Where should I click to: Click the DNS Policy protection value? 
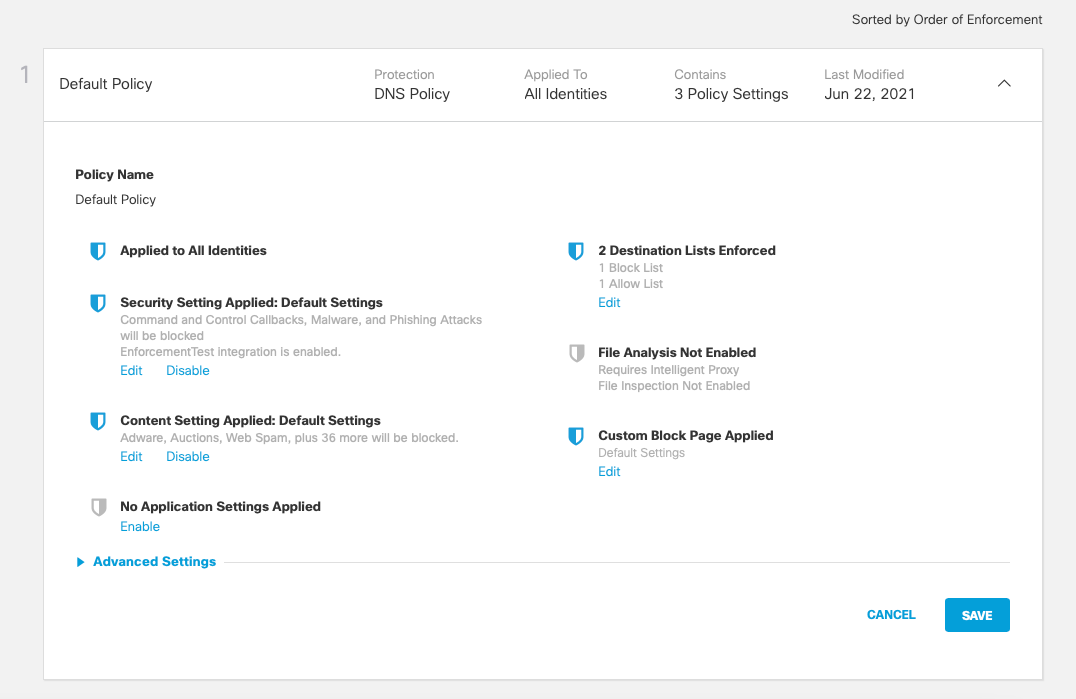coord(412,94)
